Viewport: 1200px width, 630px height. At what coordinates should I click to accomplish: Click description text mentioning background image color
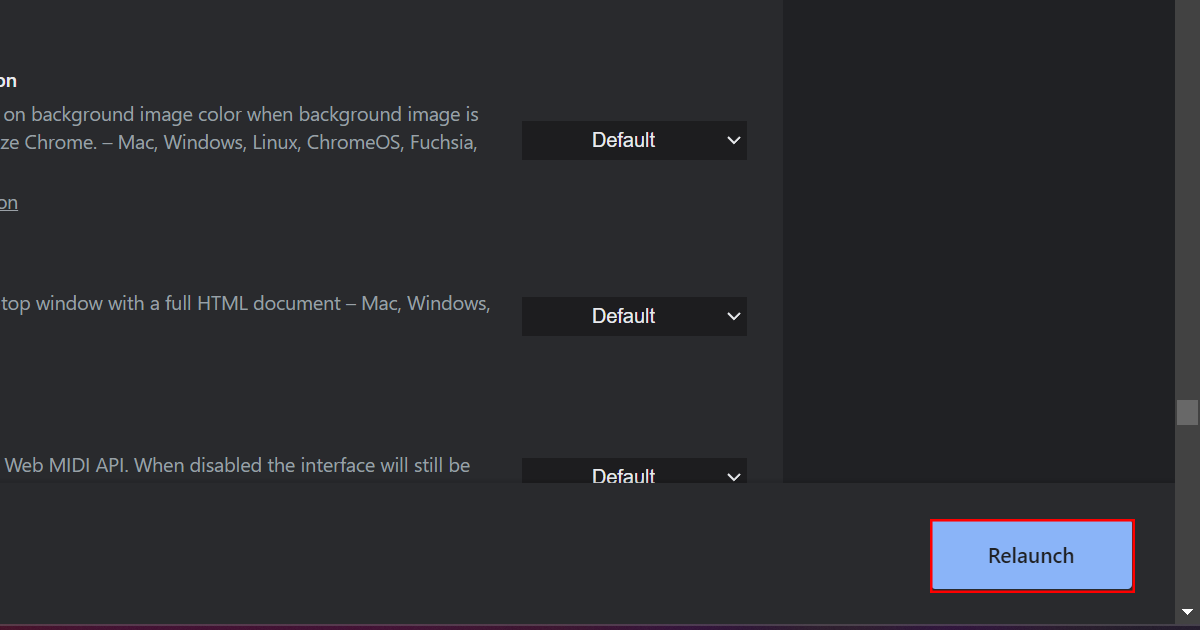240,115
